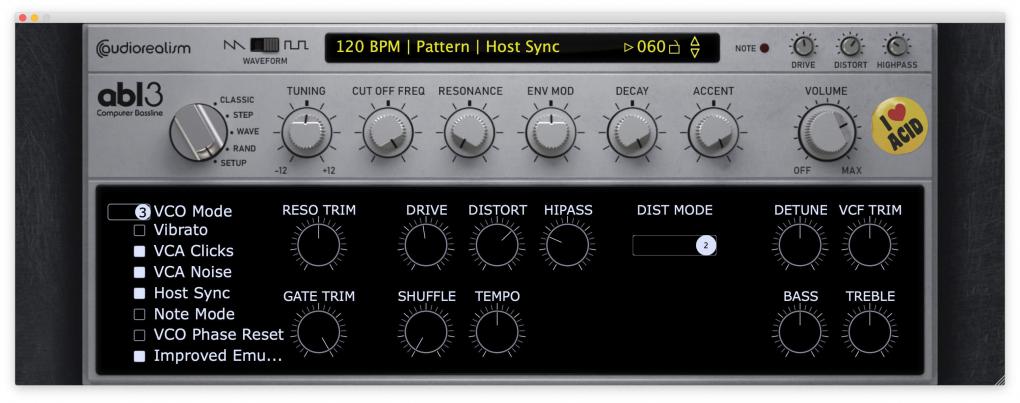Click the Highpass mini knob
The height and width of the screenshot is (403, 1020).
[896, 46]
